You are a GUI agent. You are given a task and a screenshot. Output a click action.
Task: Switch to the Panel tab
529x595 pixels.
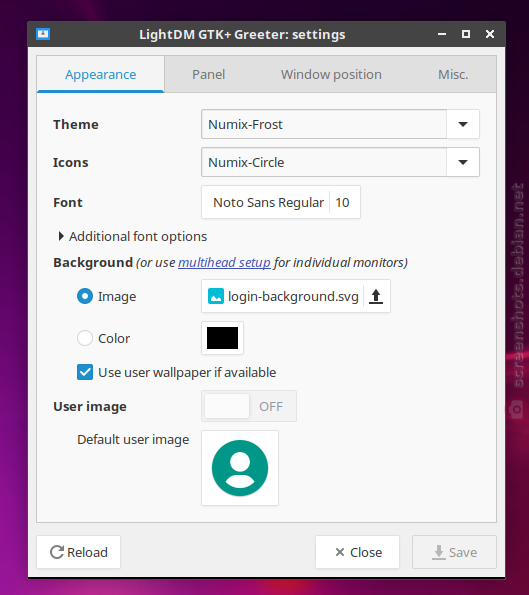[208, 74]
